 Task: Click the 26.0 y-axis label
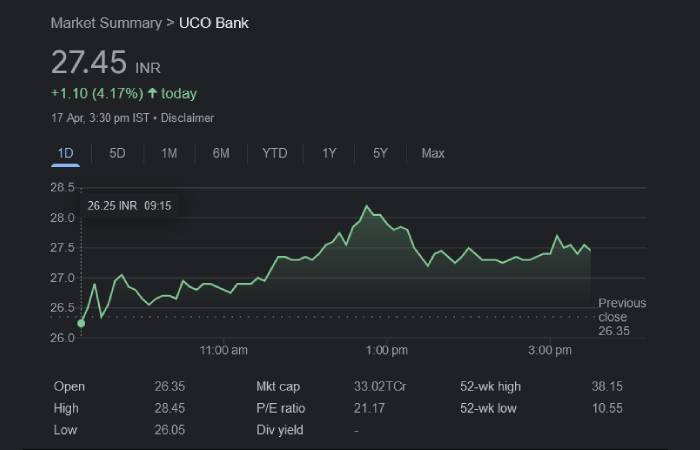62,338
